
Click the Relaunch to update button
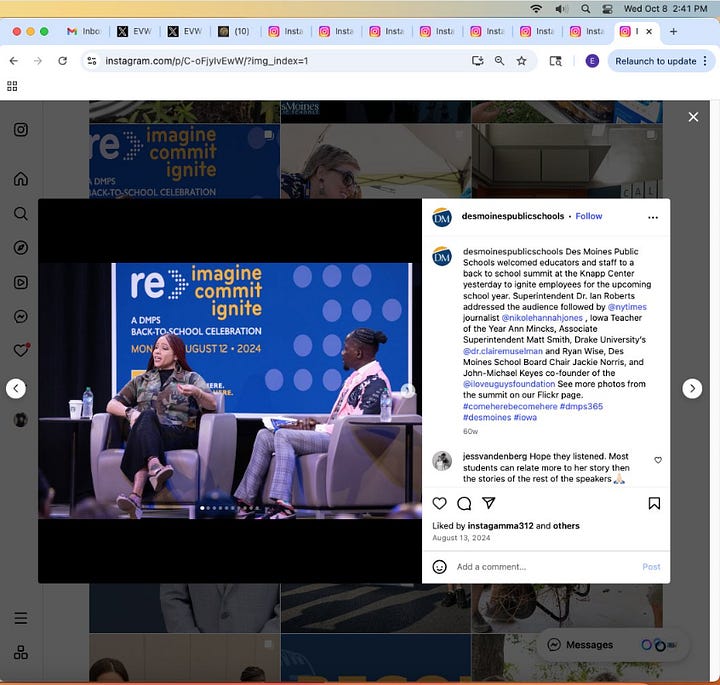(655, 61)
